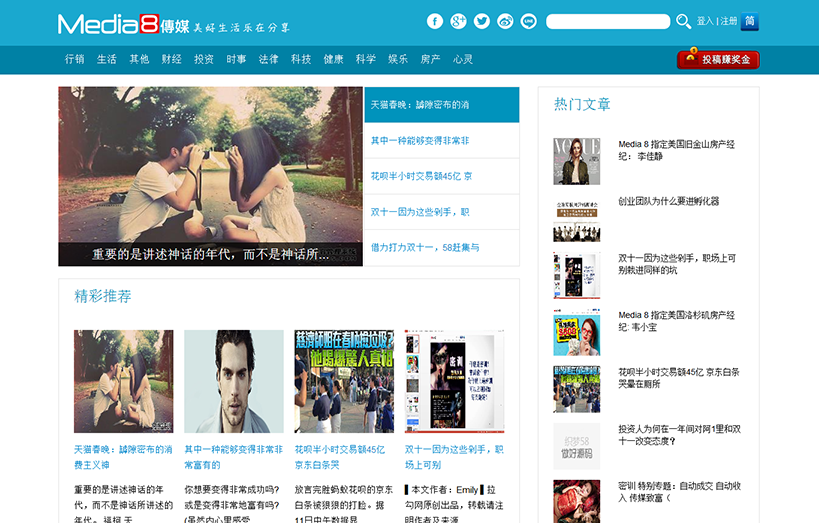Open the 登入 login link
This screenshot has height=523, width=819.
pyautogui.click(x=705, y=21)
